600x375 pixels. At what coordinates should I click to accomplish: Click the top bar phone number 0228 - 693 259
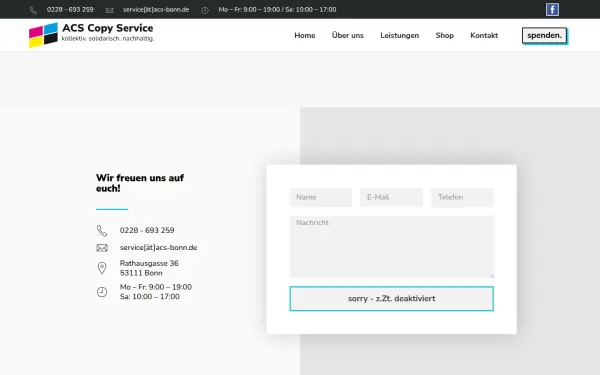[70, 10]
